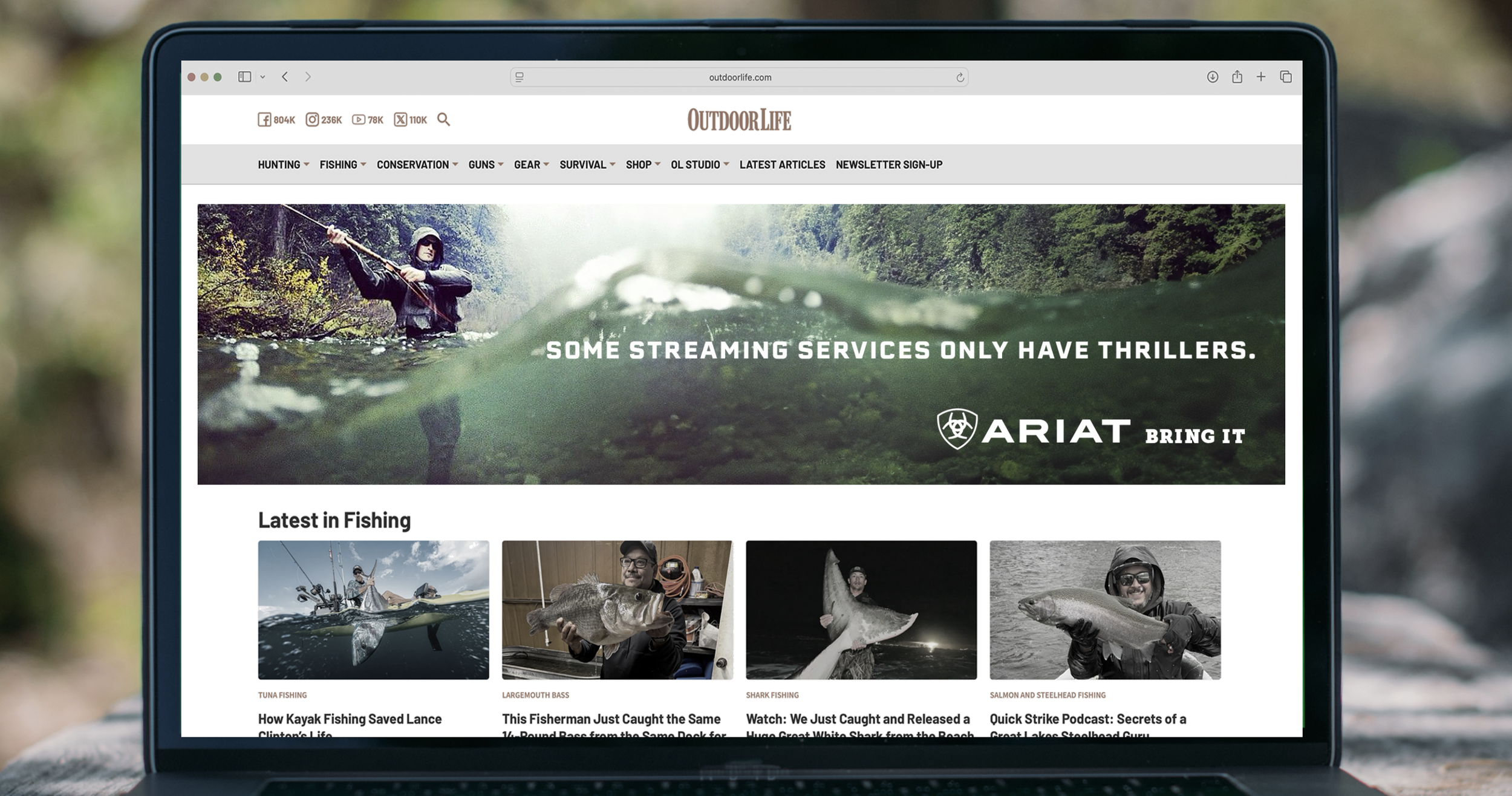1512x796 pixels.
Task: Reload the page in address bar
Action: [960, 77]
